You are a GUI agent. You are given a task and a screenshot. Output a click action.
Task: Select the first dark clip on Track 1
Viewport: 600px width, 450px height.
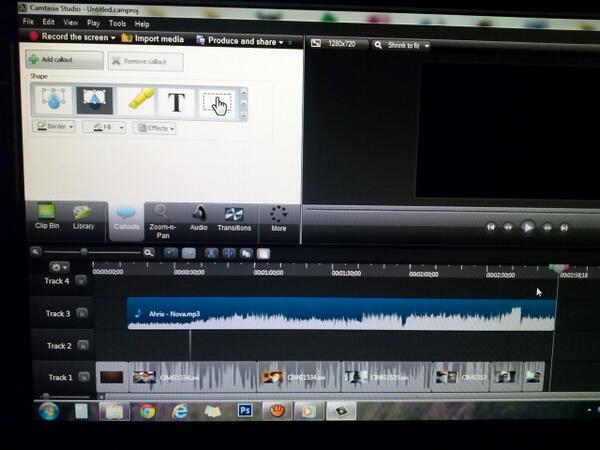112,377
